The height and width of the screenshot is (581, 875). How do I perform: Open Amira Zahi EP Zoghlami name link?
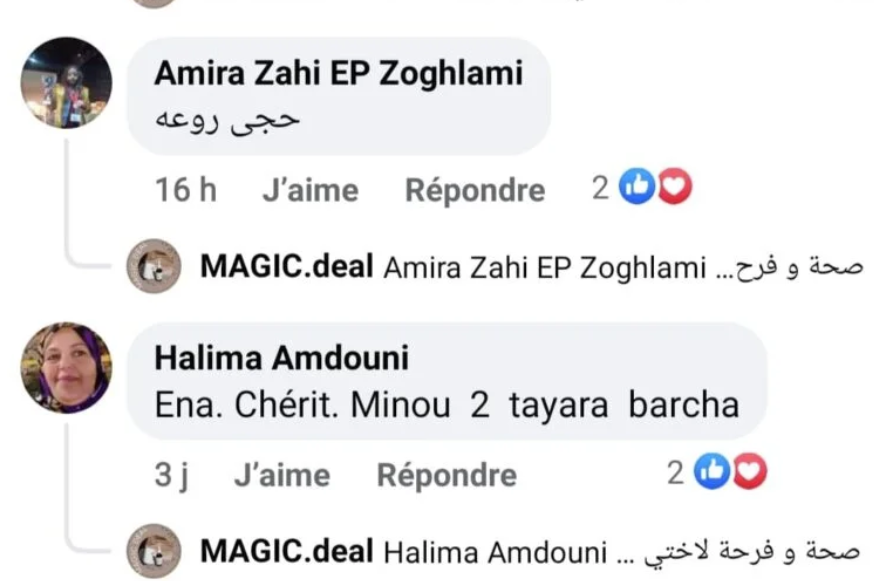coord(339,74)
